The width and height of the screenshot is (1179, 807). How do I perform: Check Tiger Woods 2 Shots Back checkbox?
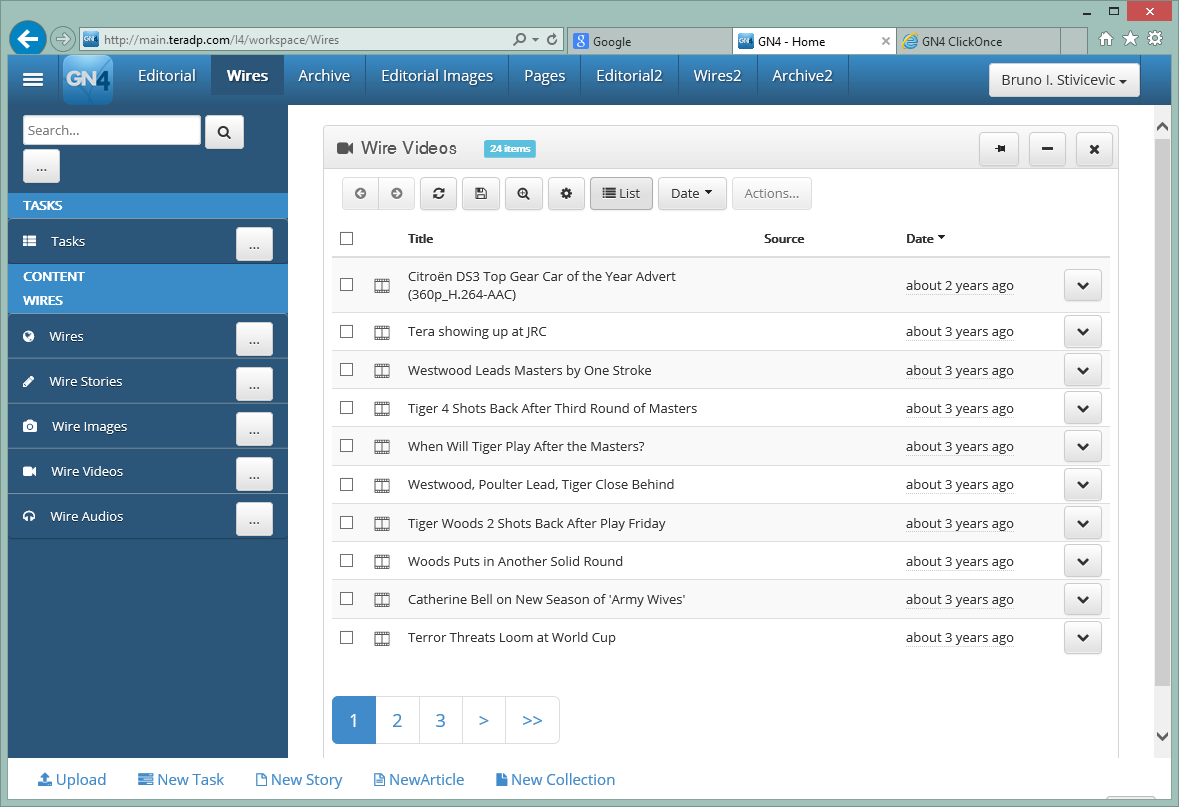tap(347, 522)
